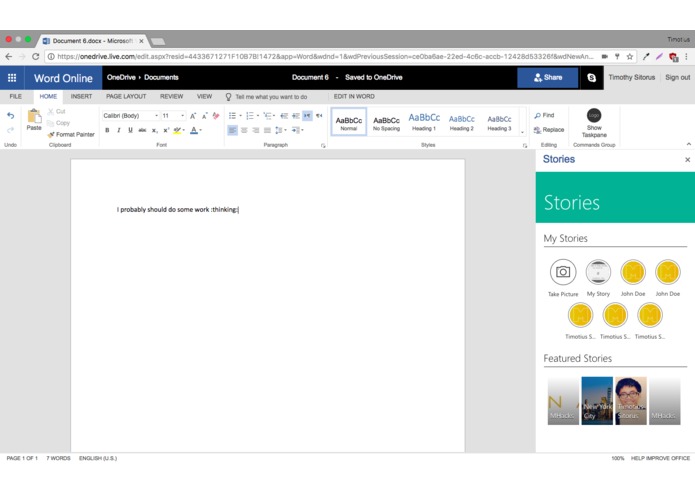
Task: Click the Increase Indent icon
Action: [296, 116]
